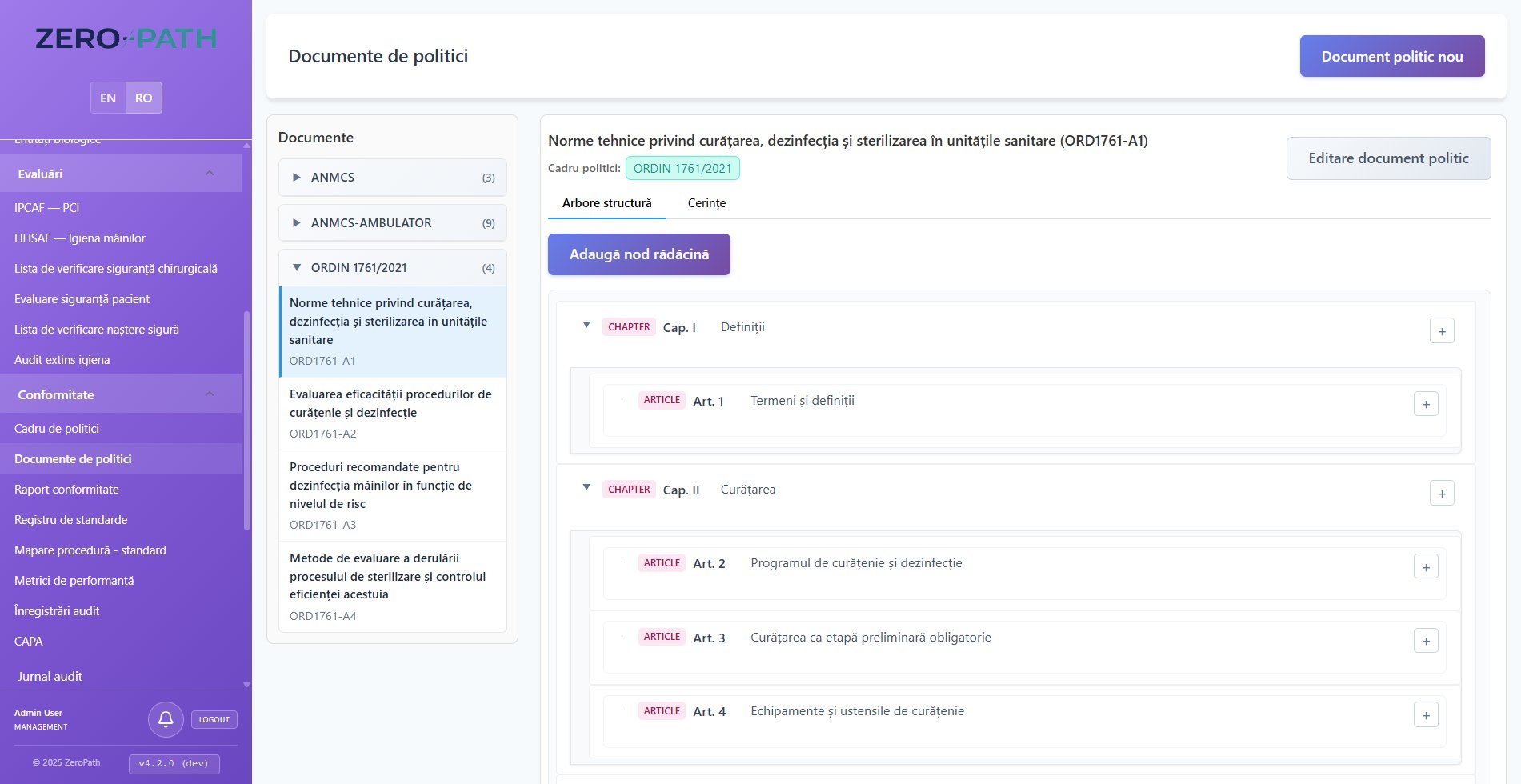The width and height of the screenshot is (1521, 784).
Task: Click plus icon on Cap. II Curățarea
Action: pyautogui.click(x=1441, y=494)
